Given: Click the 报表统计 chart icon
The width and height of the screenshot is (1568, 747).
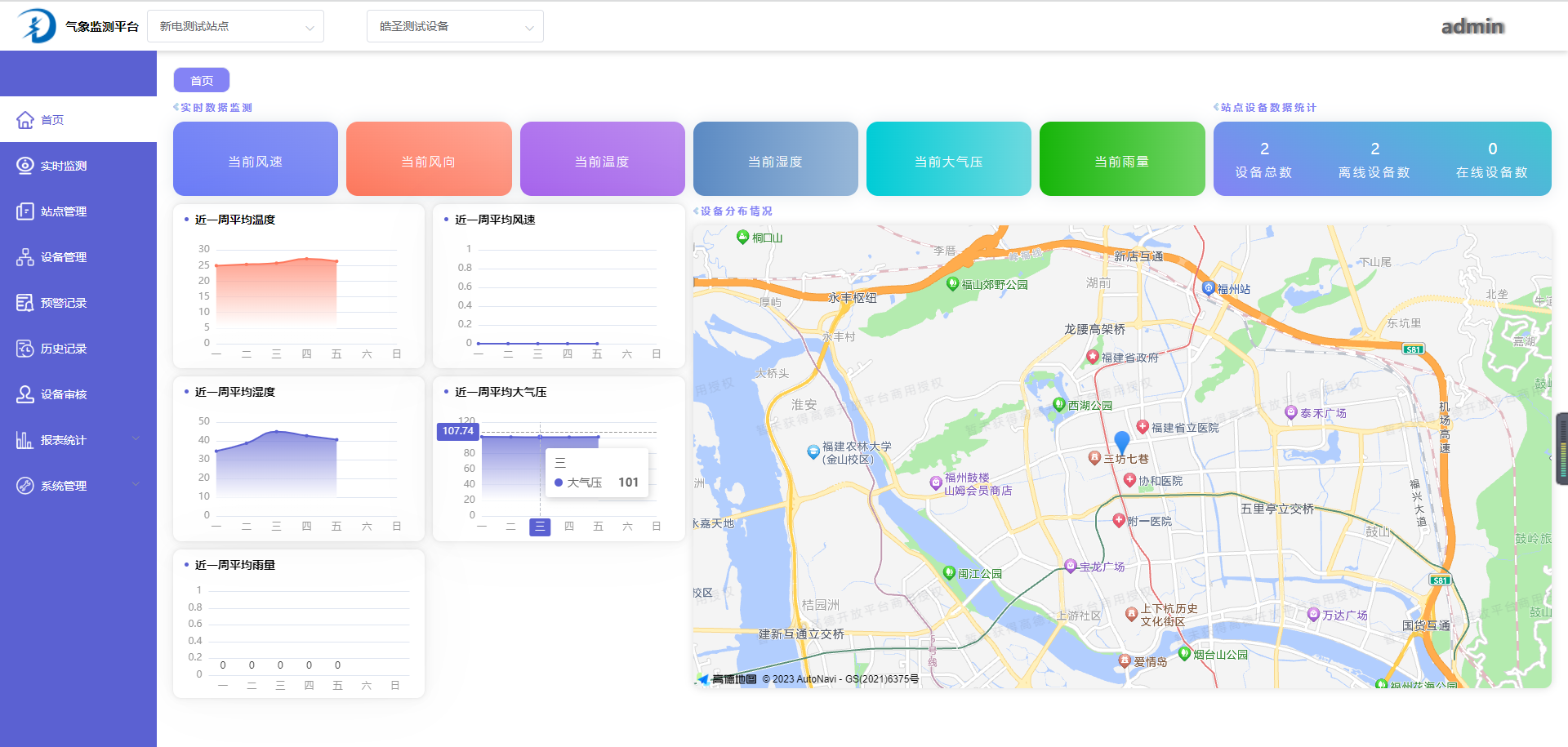Looking at the screenshot, I should point(25,440).
